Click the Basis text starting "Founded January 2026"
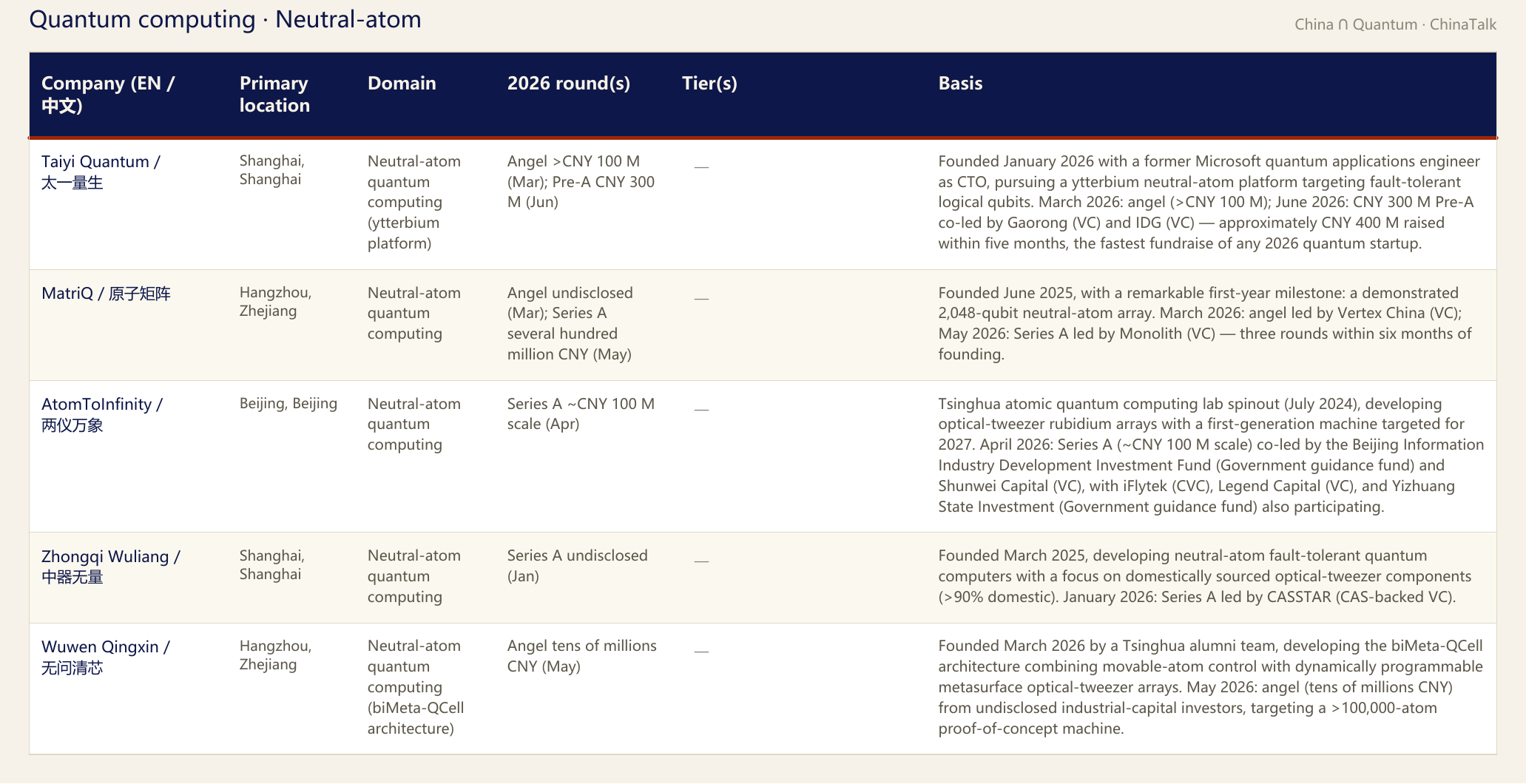The height and width of the screenshot is (784, 1526). coord(1209,202)
